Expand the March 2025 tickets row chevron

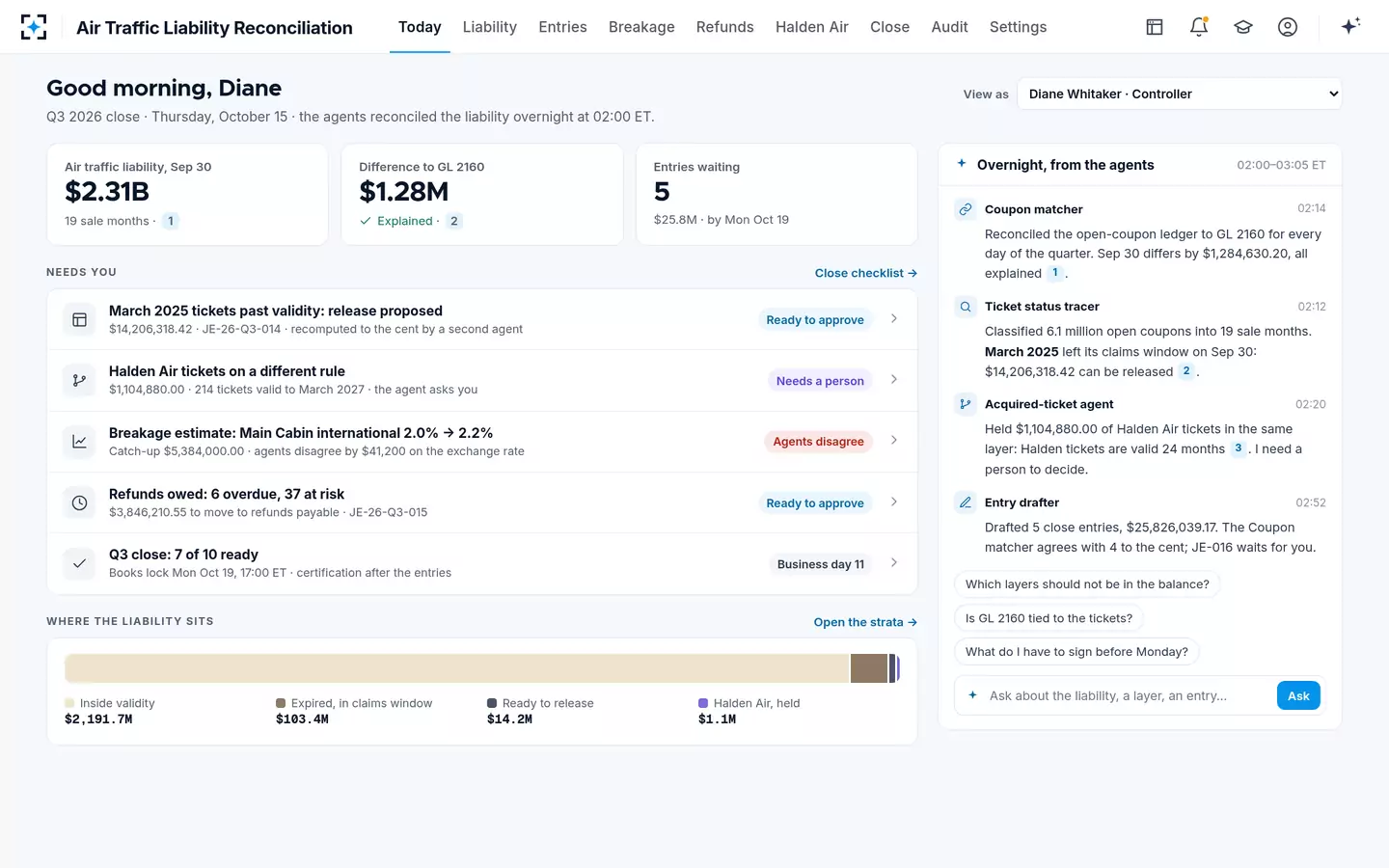[x=894, y=318]
